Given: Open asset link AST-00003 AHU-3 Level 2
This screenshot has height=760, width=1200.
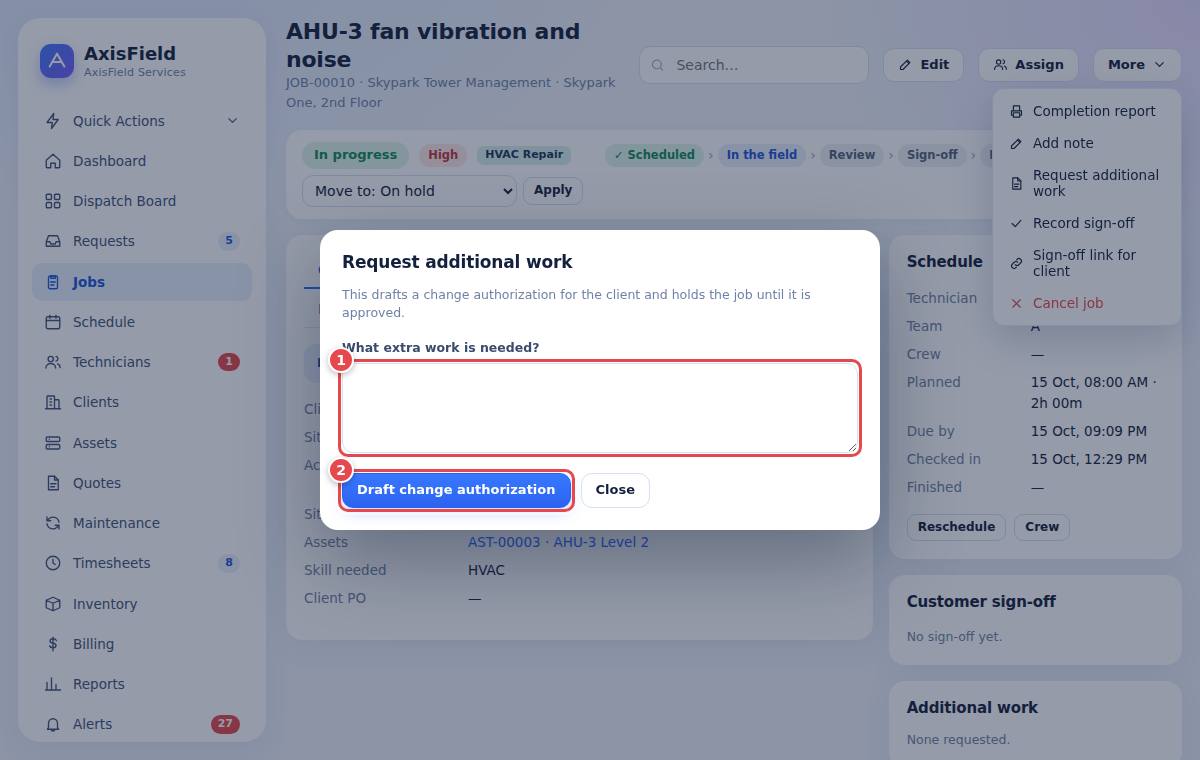Looking at the screenshot, I should (x=558, y=542).
